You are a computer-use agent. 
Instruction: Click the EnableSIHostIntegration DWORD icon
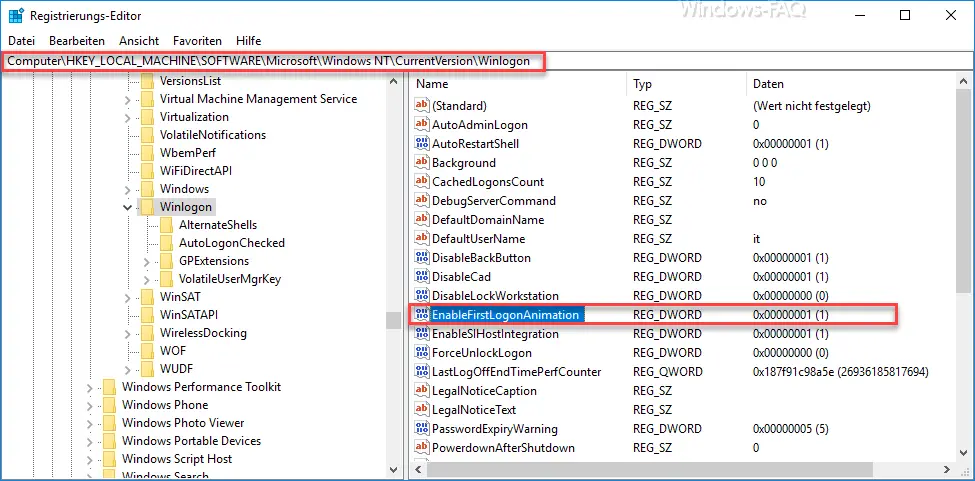point(422,334)
